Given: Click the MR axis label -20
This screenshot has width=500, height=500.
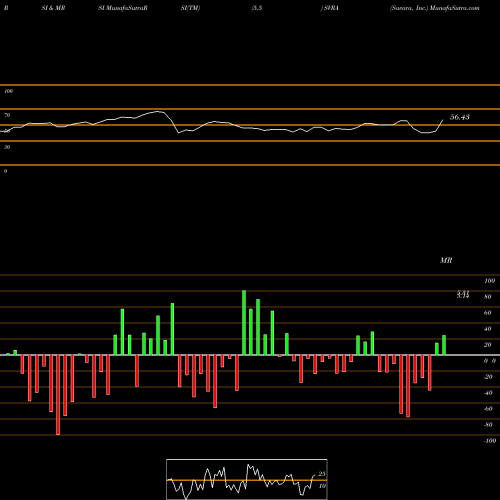Looking at the screenshot, I should 488,377.
